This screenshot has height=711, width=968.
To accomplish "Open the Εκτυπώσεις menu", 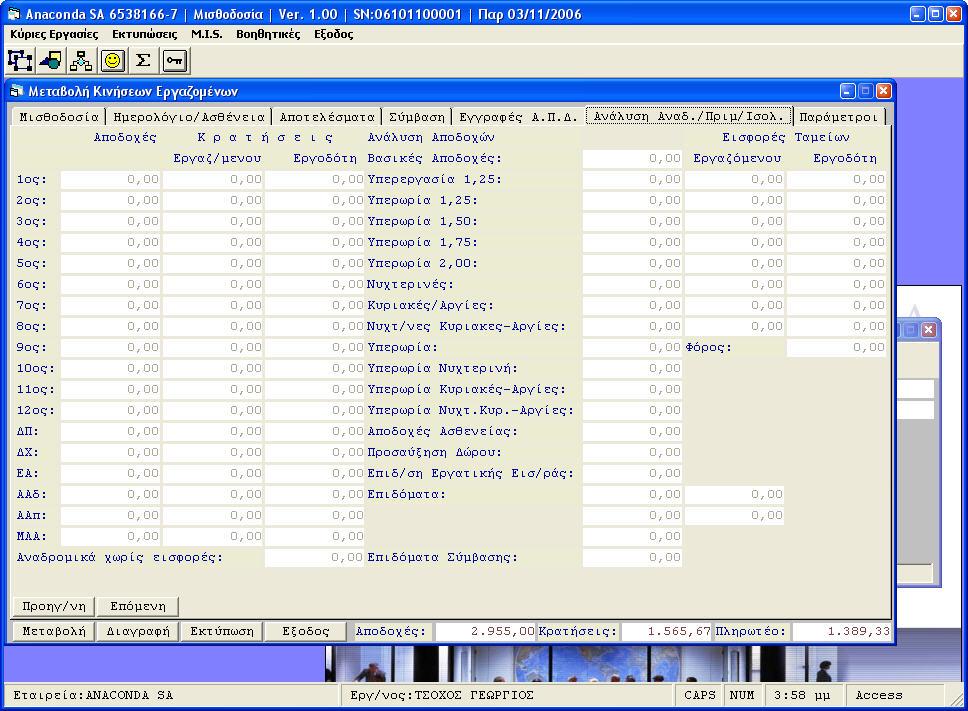I will [145, 34].
